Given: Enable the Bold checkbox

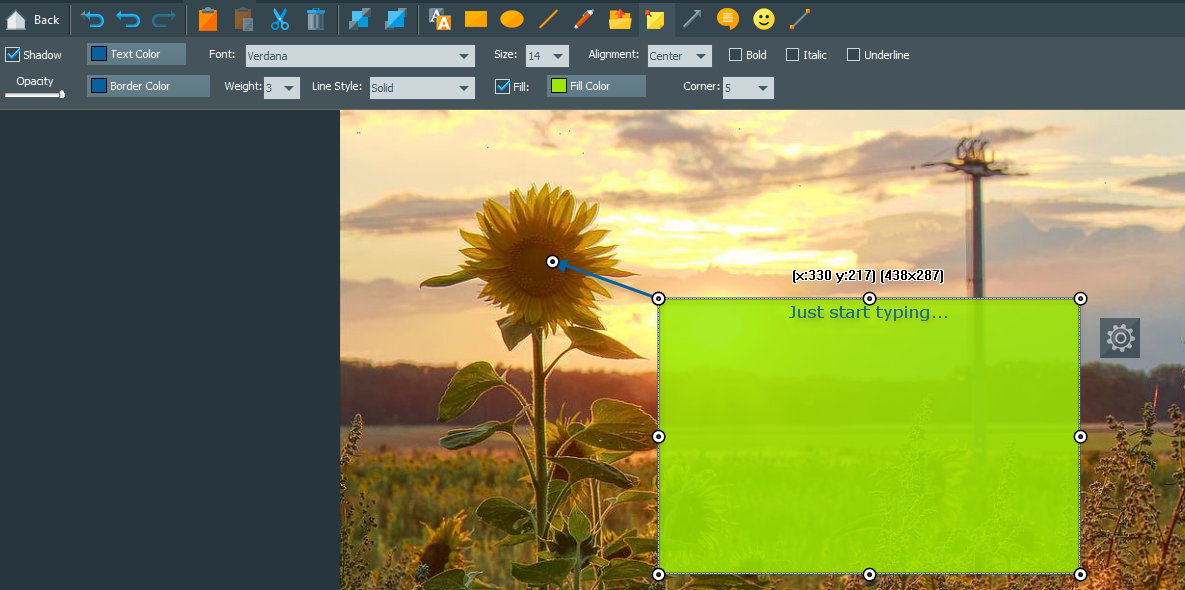Looking at the screenshot, I should click(x=735, y=55).
